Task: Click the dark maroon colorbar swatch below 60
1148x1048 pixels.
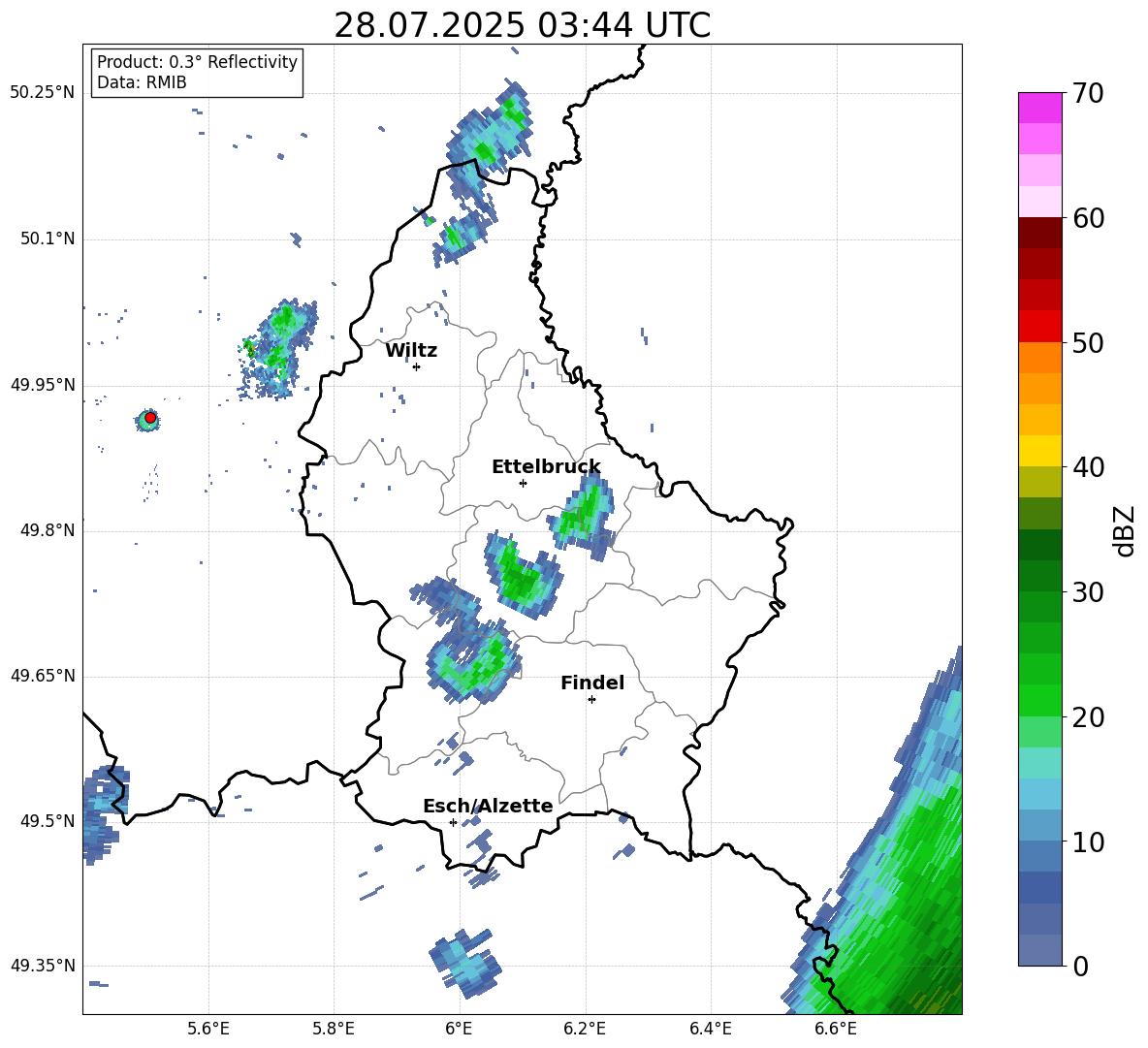Action: point(1039,233)
